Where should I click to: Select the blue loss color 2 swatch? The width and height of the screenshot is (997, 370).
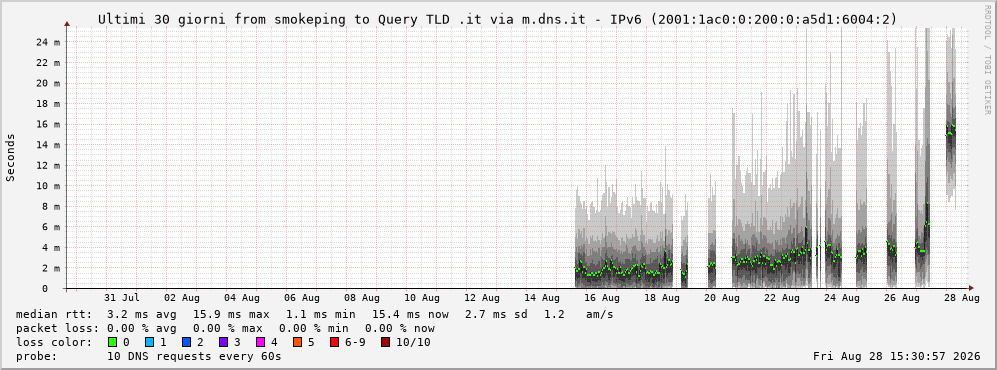pos(186,342)
